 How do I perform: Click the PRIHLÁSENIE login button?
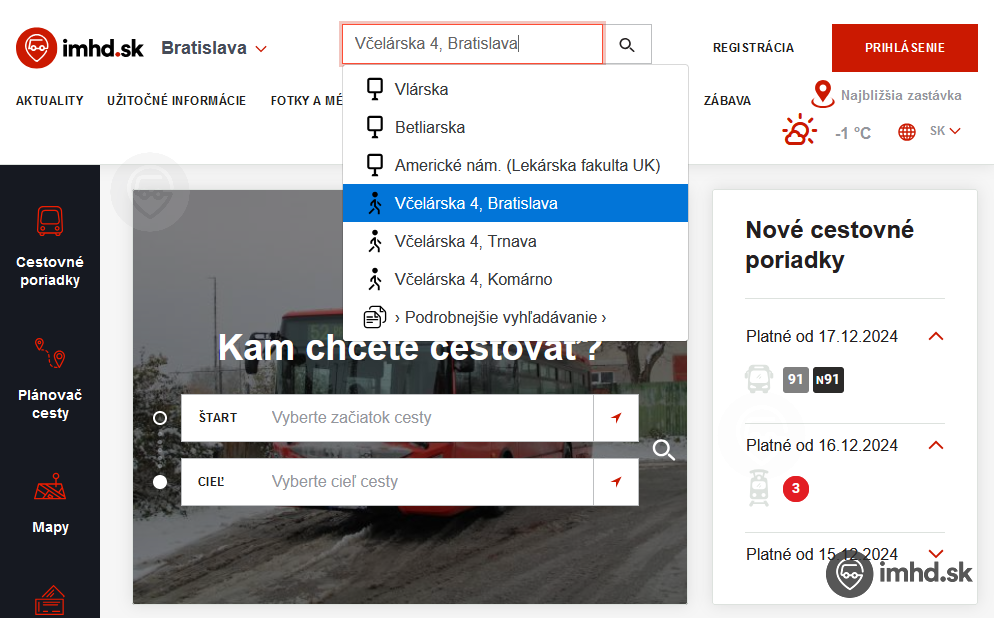pos(904,48)
